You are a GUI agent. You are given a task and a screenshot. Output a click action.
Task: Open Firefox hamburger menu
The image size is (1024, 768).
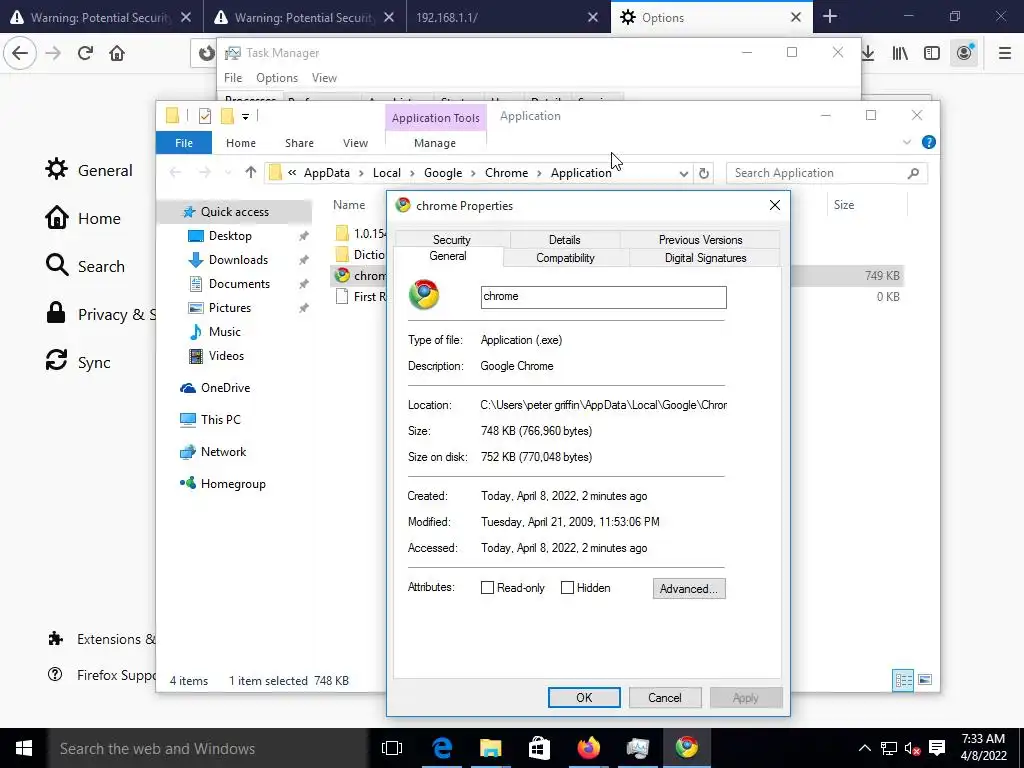(1005, 53)
